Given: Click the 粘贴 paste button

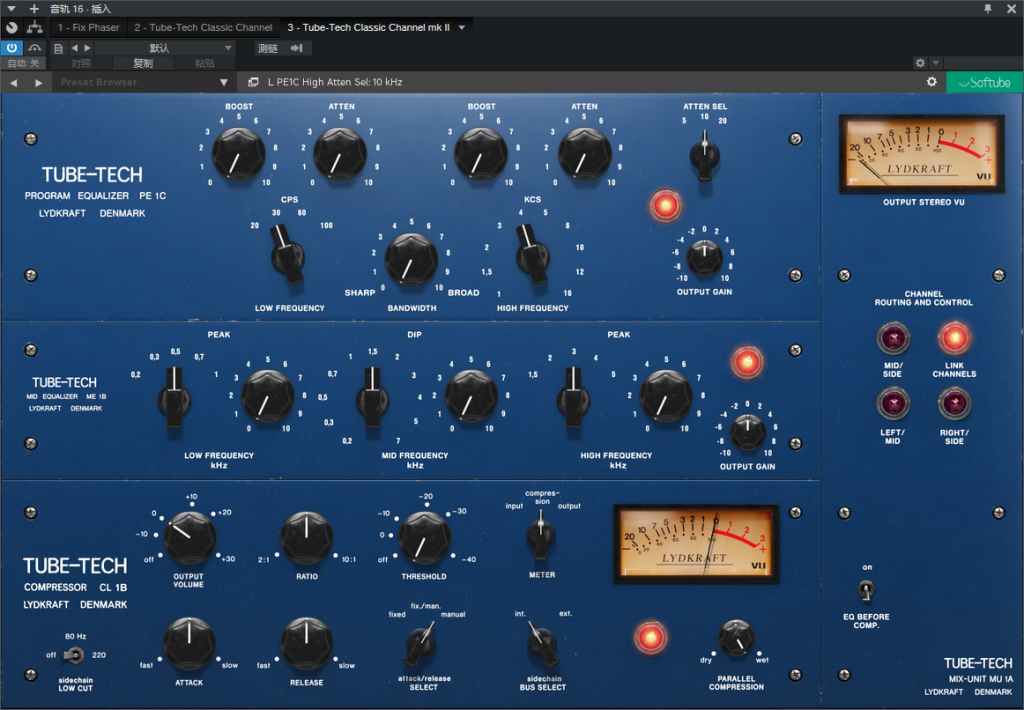Looking at the screenshot, I should click(204, 63).
